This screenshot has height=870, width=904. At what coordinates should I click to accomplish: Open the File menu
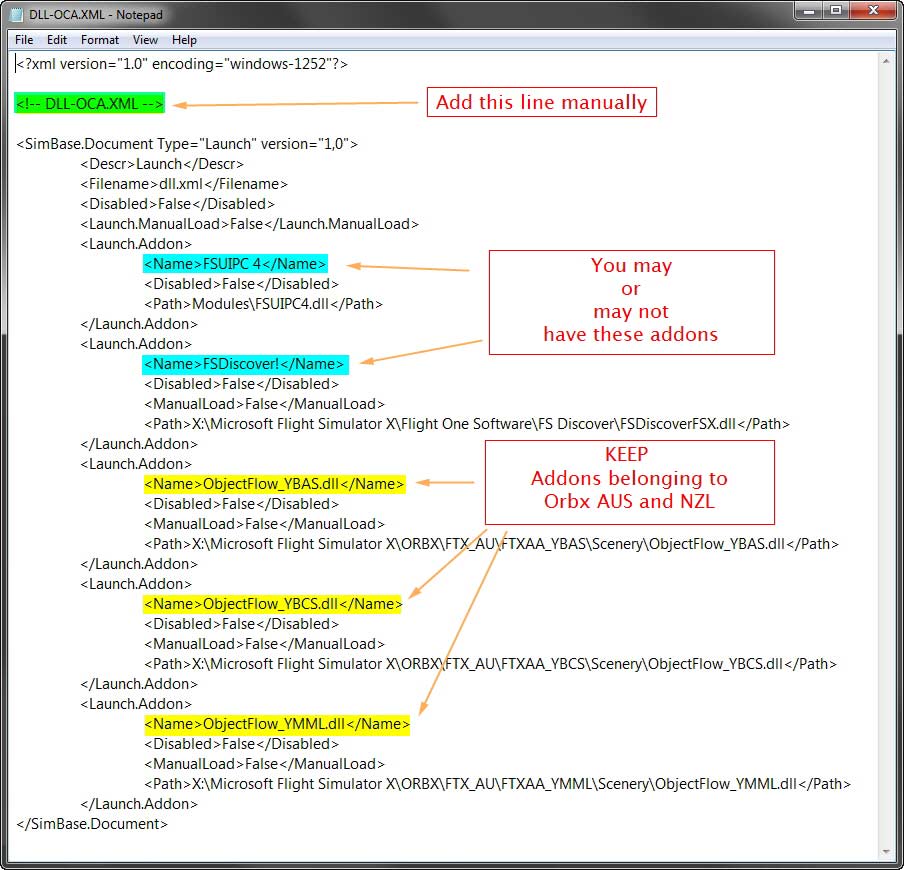tap(24, 40)
